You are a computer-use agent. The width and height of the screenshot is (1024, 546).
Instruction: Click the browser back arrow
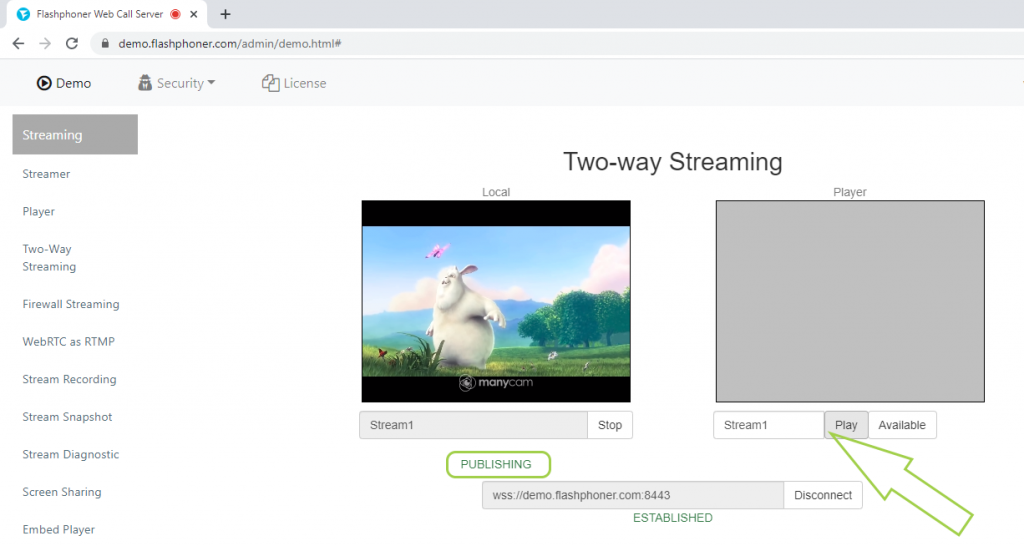(18, 44)
